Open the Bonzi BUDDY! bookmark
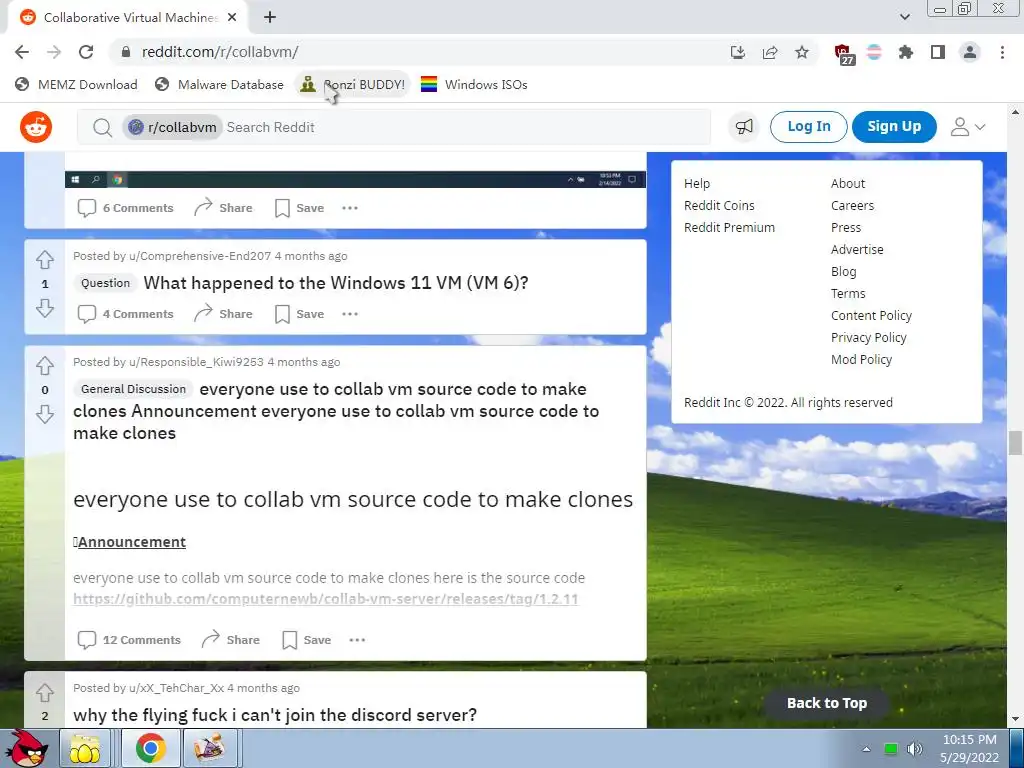 coord(353,84)
